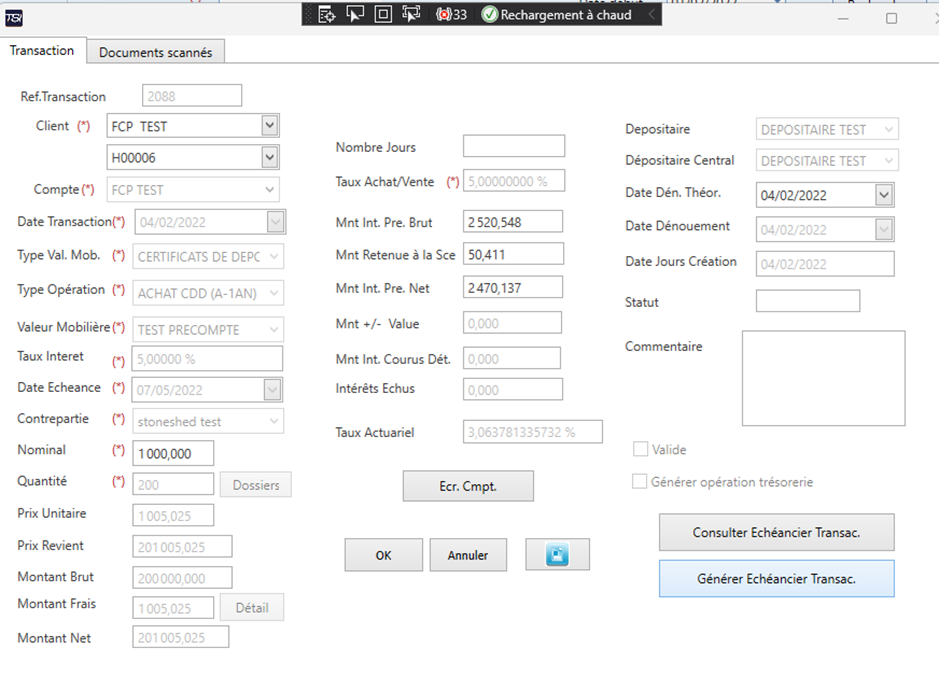The width and height of the screenshot is (939, 691).
Task: Click the Ecr. Cmpt. button
Action: coord(468,486)
